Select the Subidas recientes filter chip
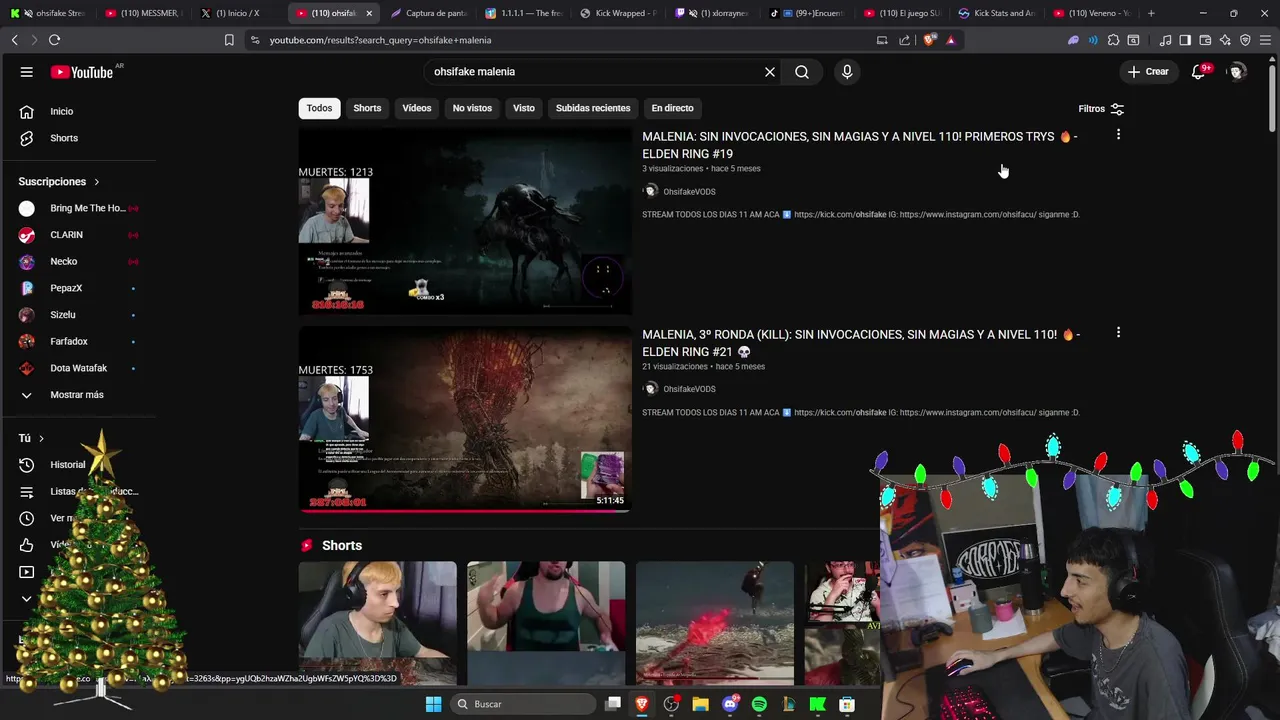 (x=593, y=108)
